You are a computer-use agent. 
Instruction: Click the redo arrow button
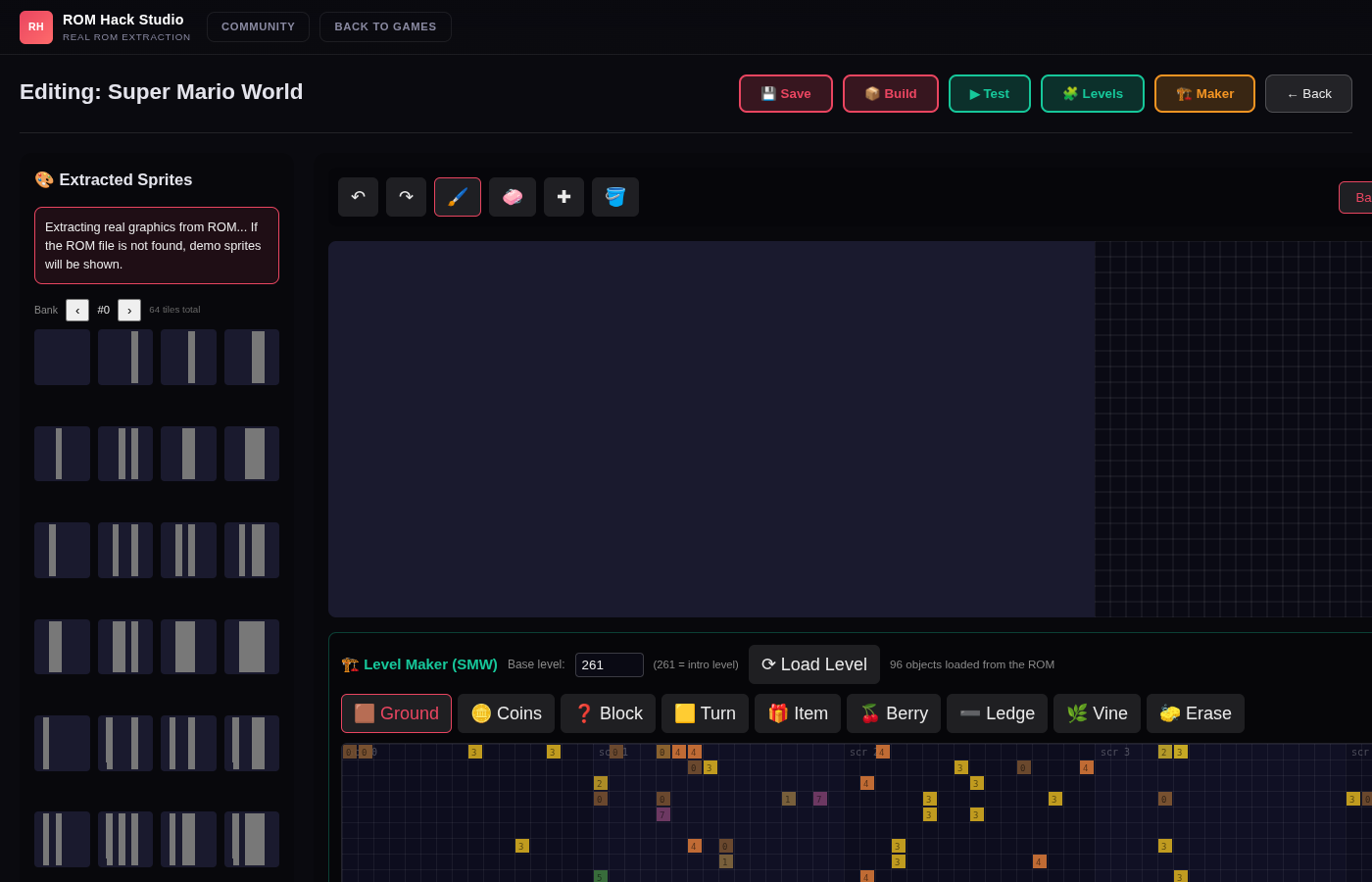coord(406,197)
